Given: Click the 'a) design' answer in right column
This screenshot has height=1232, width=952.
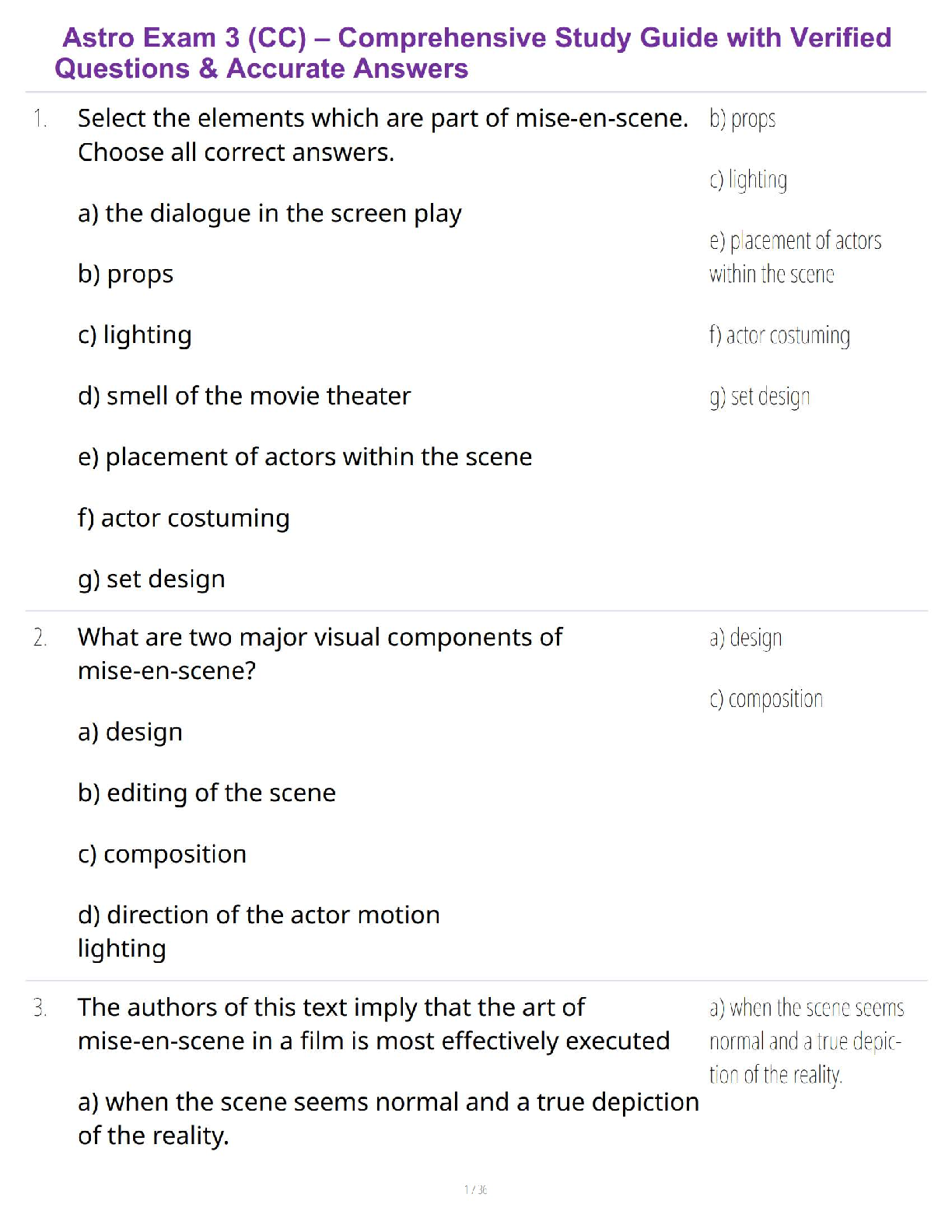Looking at the screenshot, I should click(x=745, y=638).
